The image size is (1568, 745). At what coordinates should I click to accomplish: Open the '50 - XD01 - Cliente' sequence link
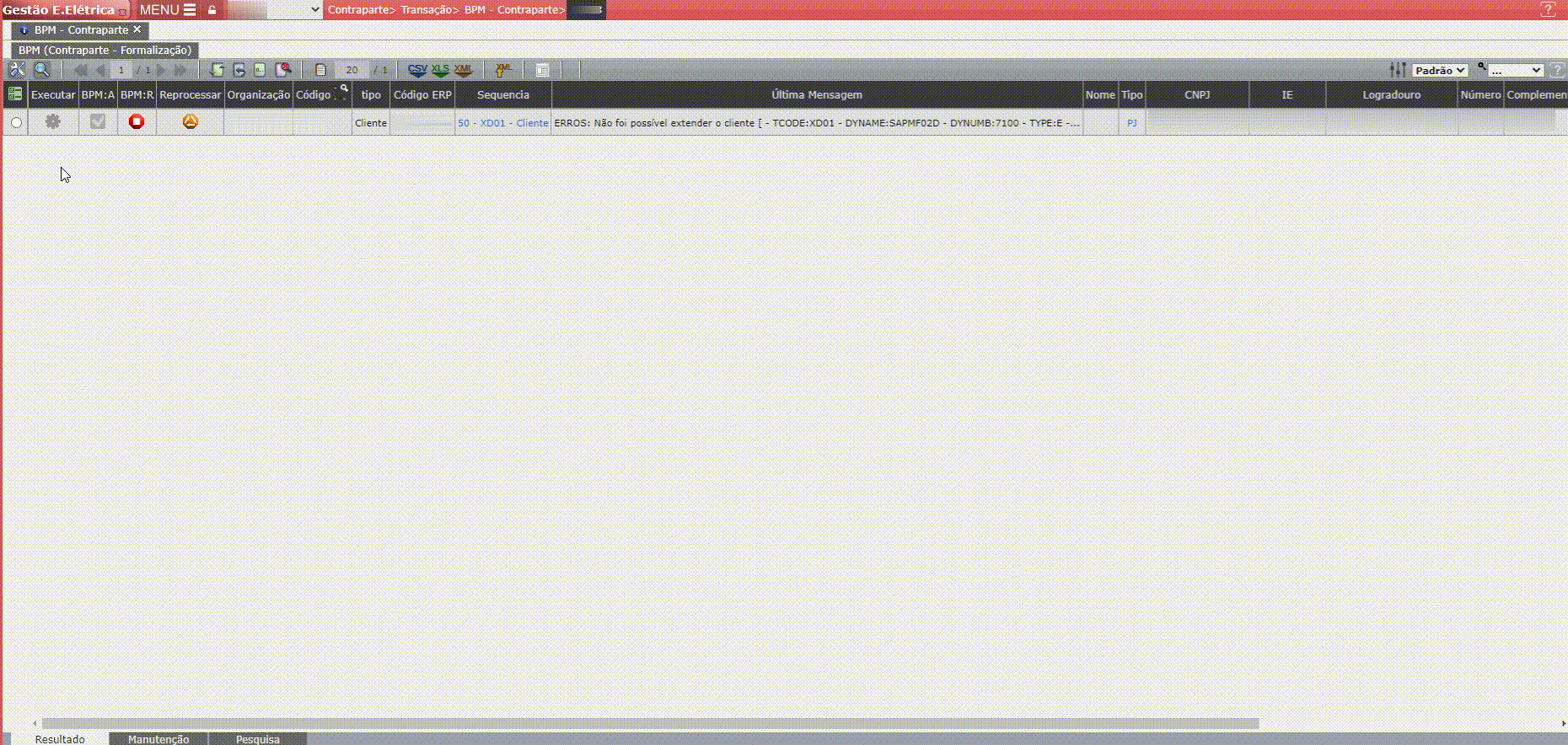coord(502,123)
